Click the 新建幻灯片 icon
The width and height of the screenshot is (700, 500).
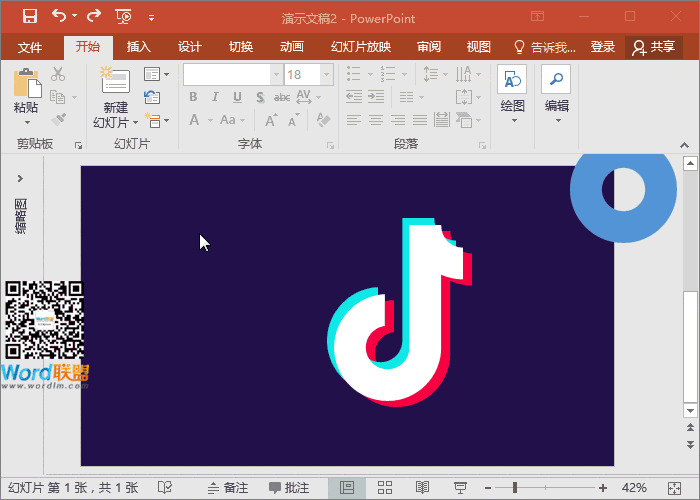pyautogui.click(x=115, y=80)
